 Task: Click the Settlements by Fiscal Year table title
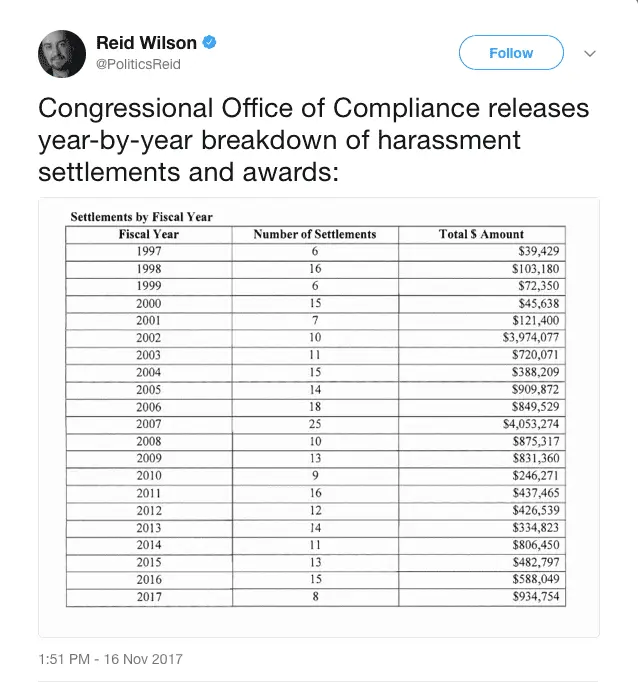141,217
